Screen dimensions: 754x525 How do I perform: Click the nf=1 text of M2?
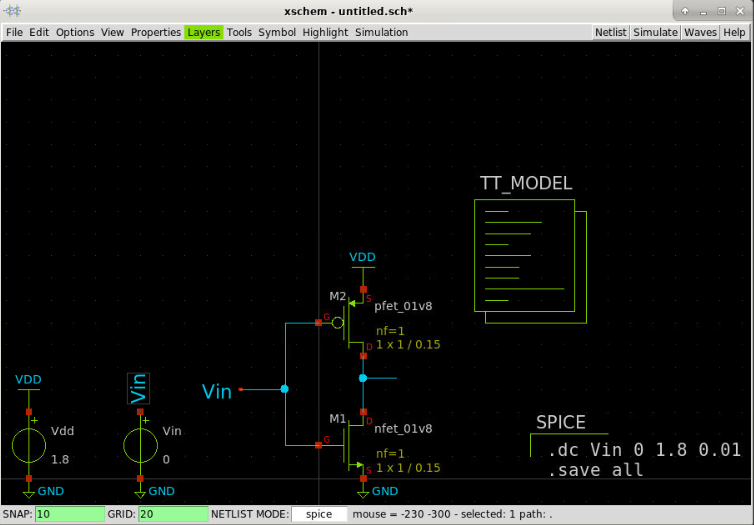coord(390,331)
